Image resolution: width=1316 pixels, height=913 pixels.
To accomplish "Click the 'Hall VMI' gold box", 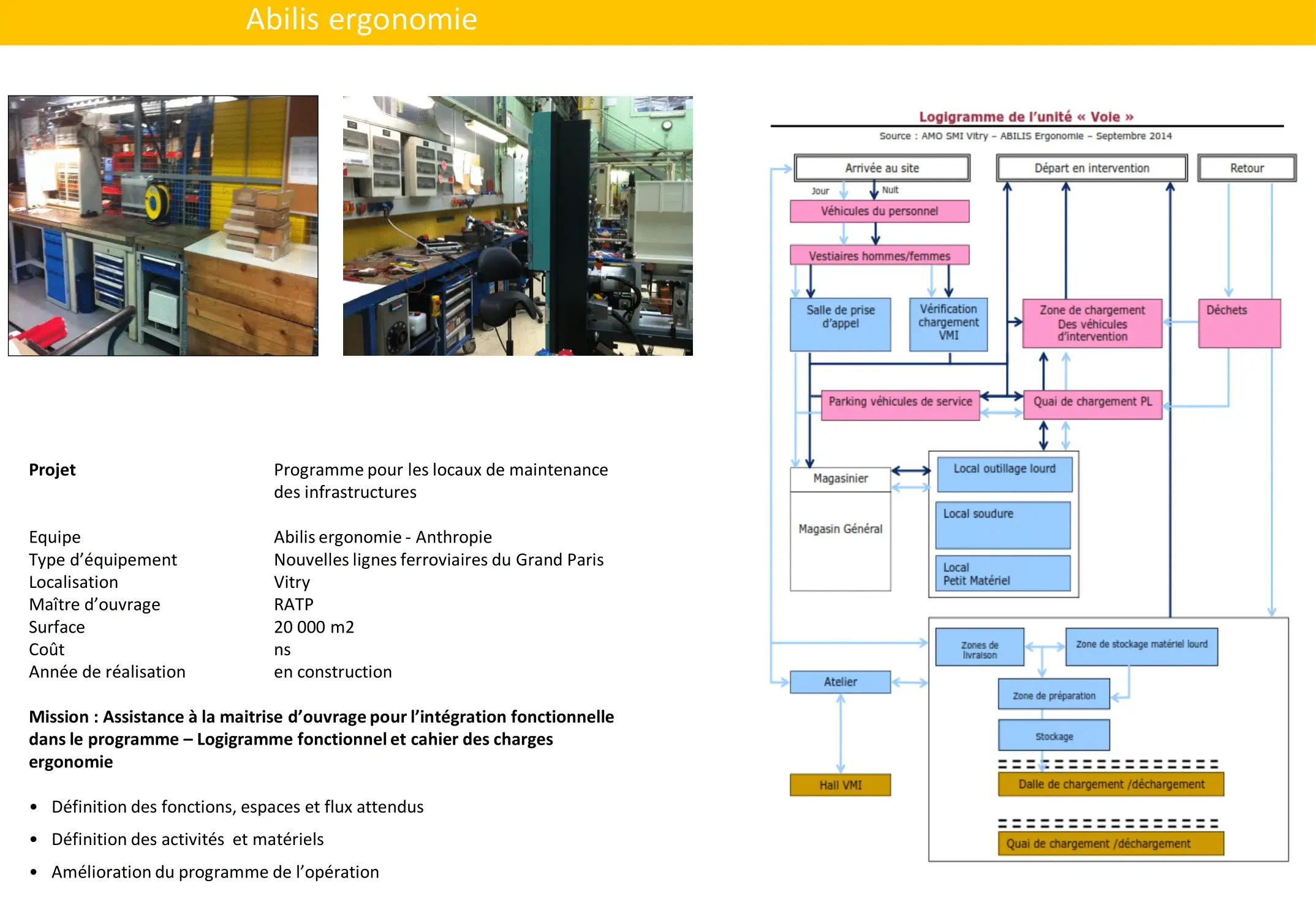I will pos(841,785).
